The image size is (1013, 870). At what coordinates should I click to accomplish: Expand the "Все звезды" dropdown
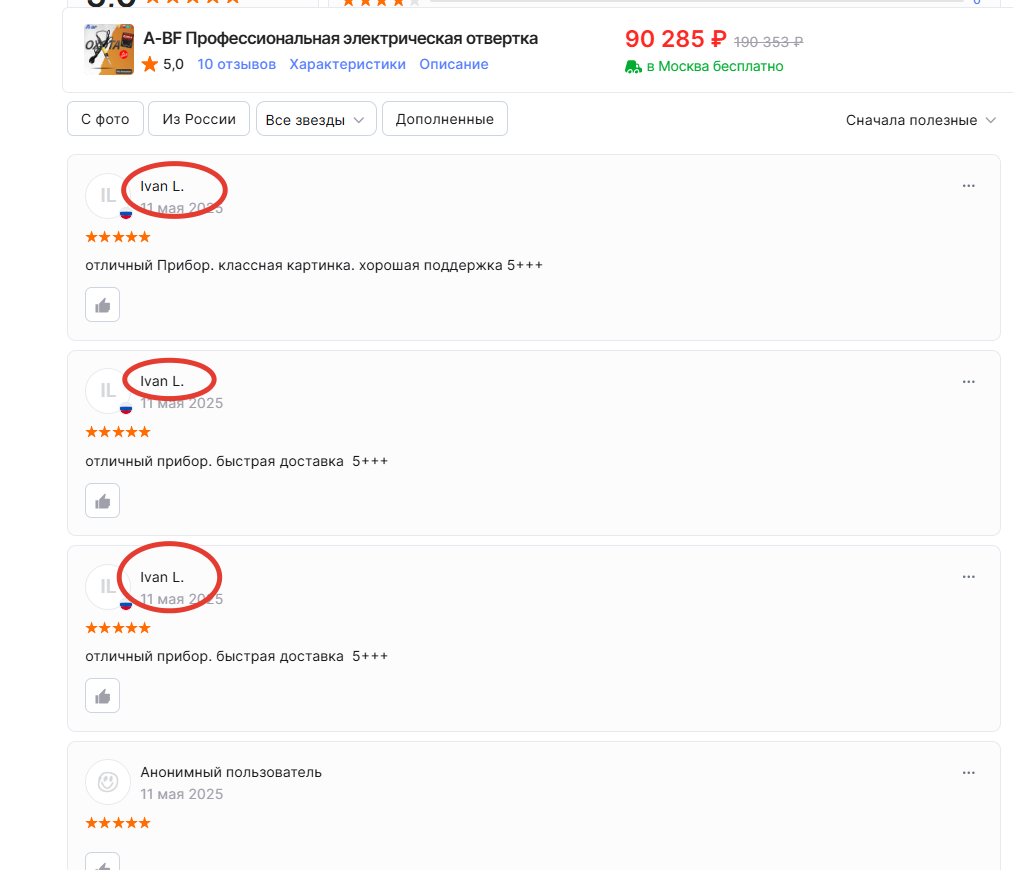pos(316,119)
